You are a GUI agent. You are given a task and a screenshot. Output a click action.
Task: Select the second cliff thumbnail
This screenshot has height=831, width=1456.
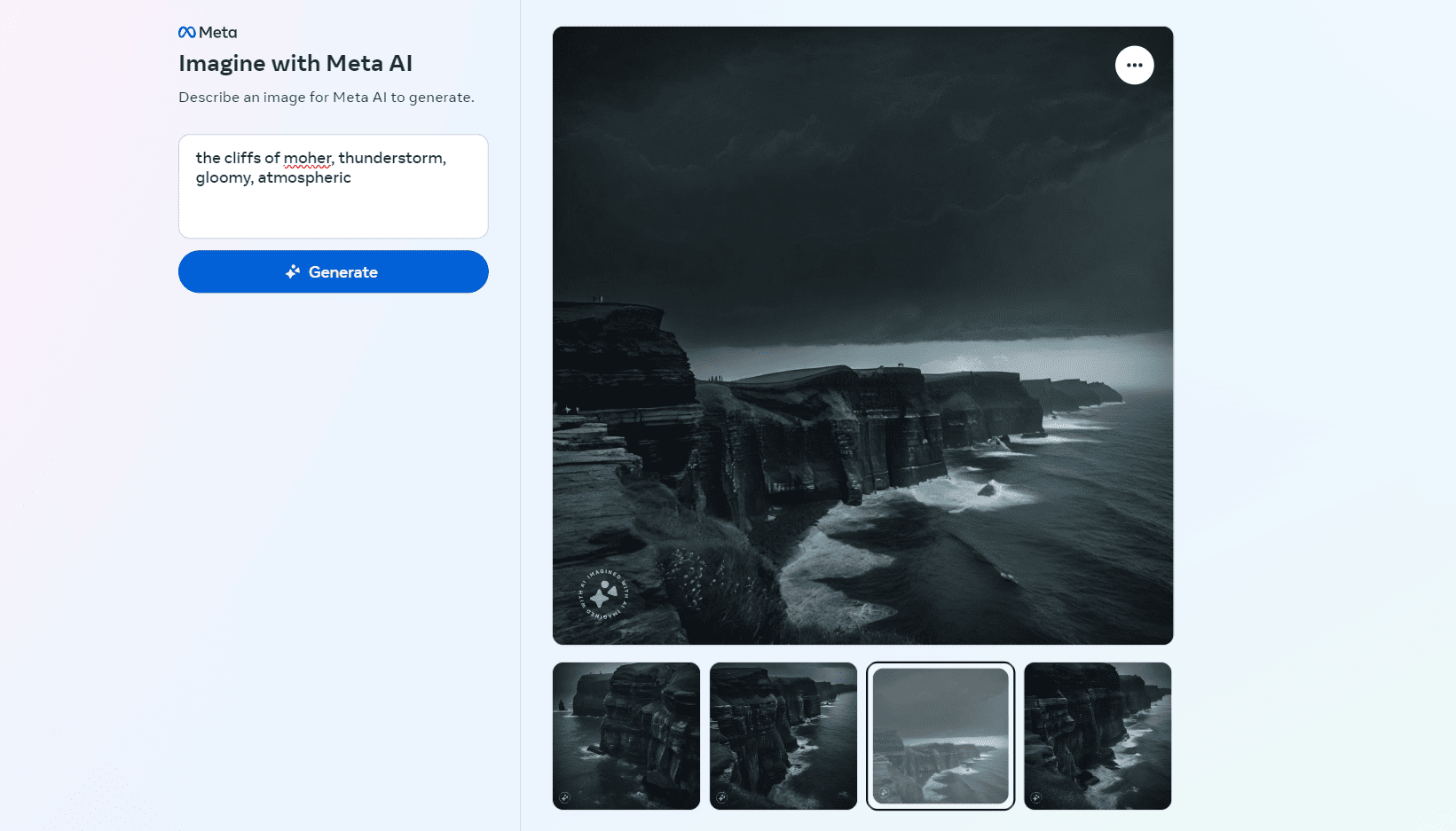point(783,735)
